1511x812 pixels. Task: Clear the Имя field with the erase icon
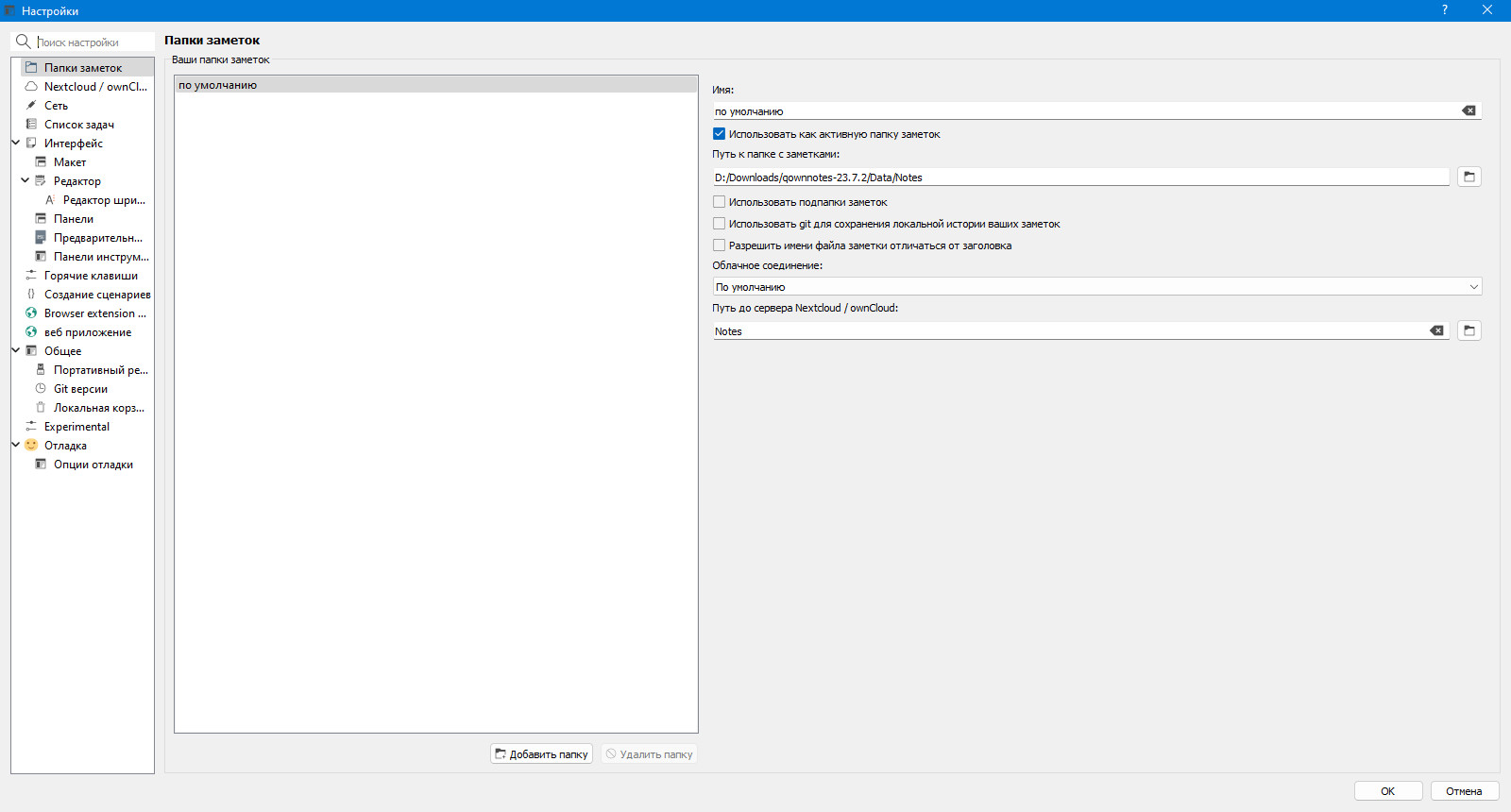(x=1469, y=110)
